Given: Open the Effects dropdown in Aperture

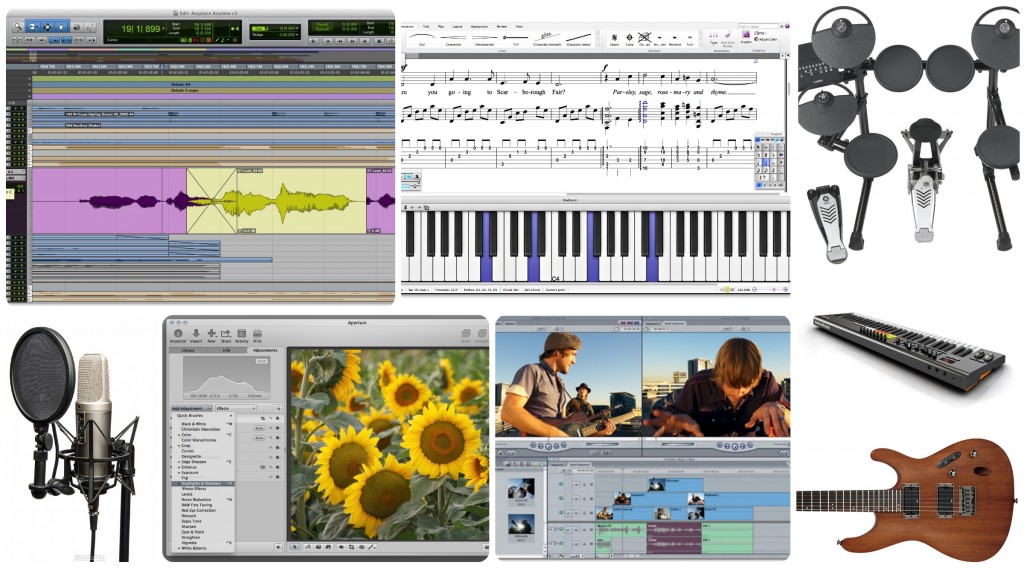Looking at the screenshot, I should coord(236,408).
